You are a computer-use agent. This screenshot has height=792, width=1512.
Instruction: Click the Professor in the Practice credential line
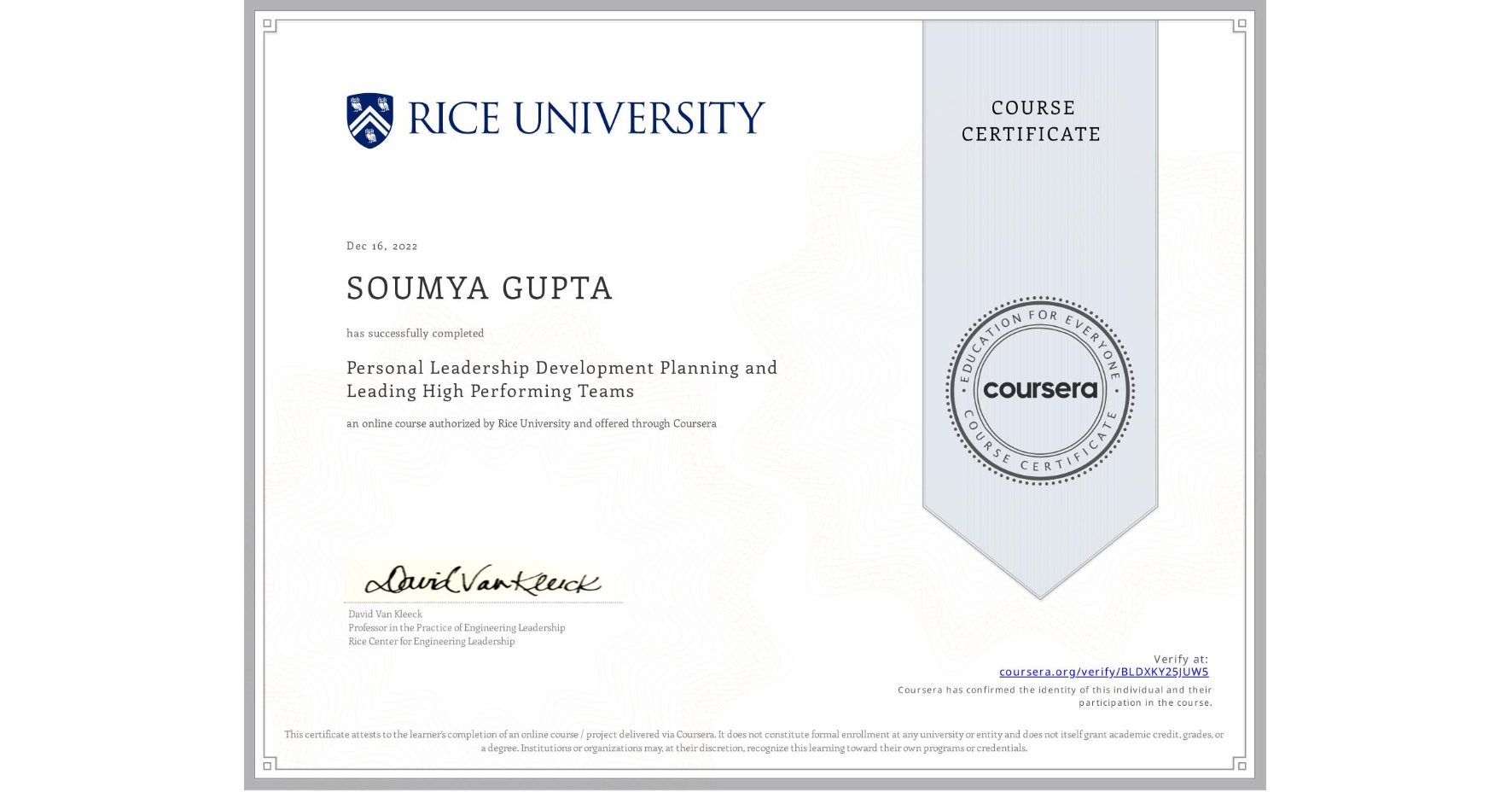pyautogui.click(x=456, y=627)
